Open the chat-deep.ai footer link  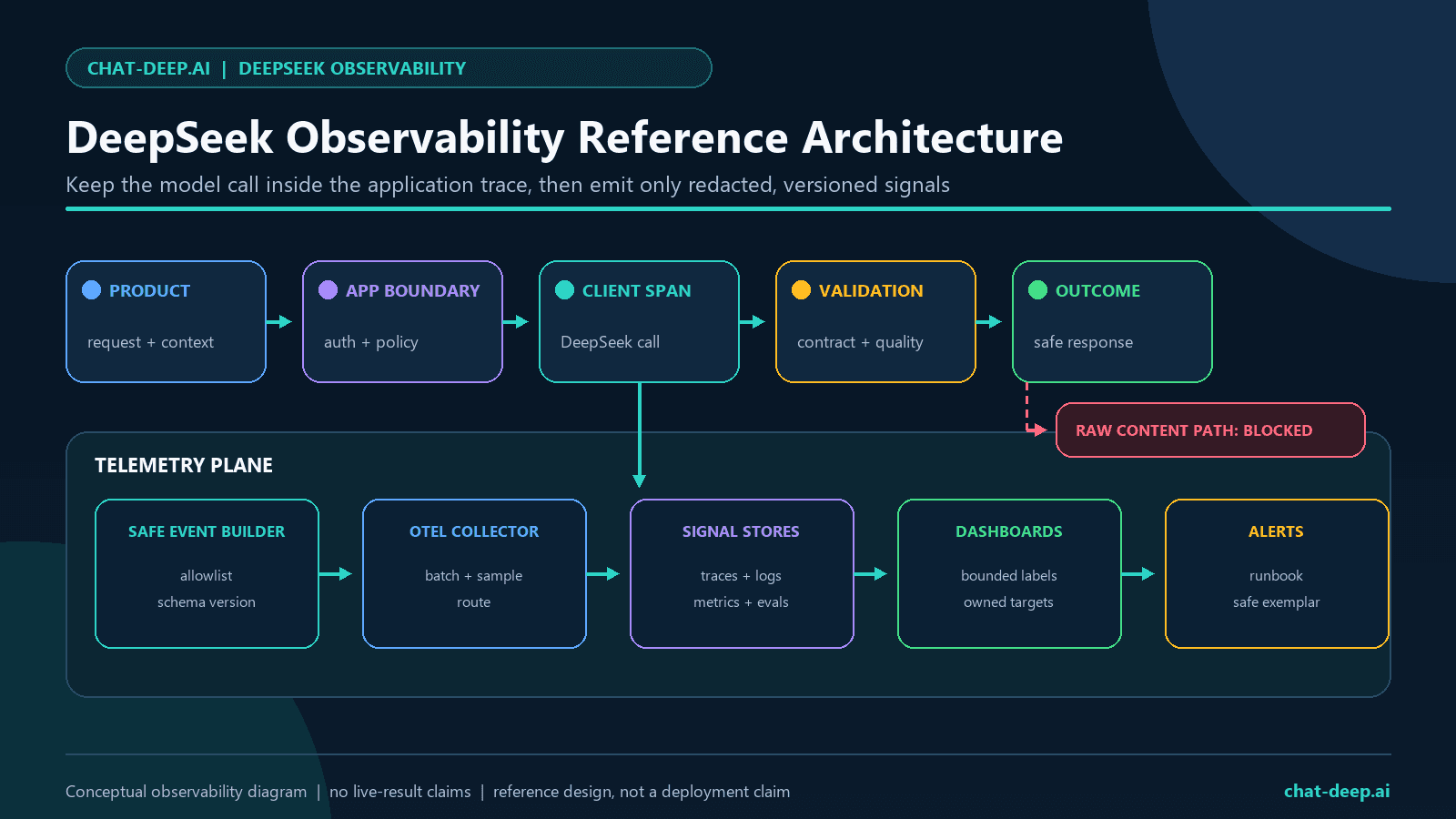(1337, 792)
